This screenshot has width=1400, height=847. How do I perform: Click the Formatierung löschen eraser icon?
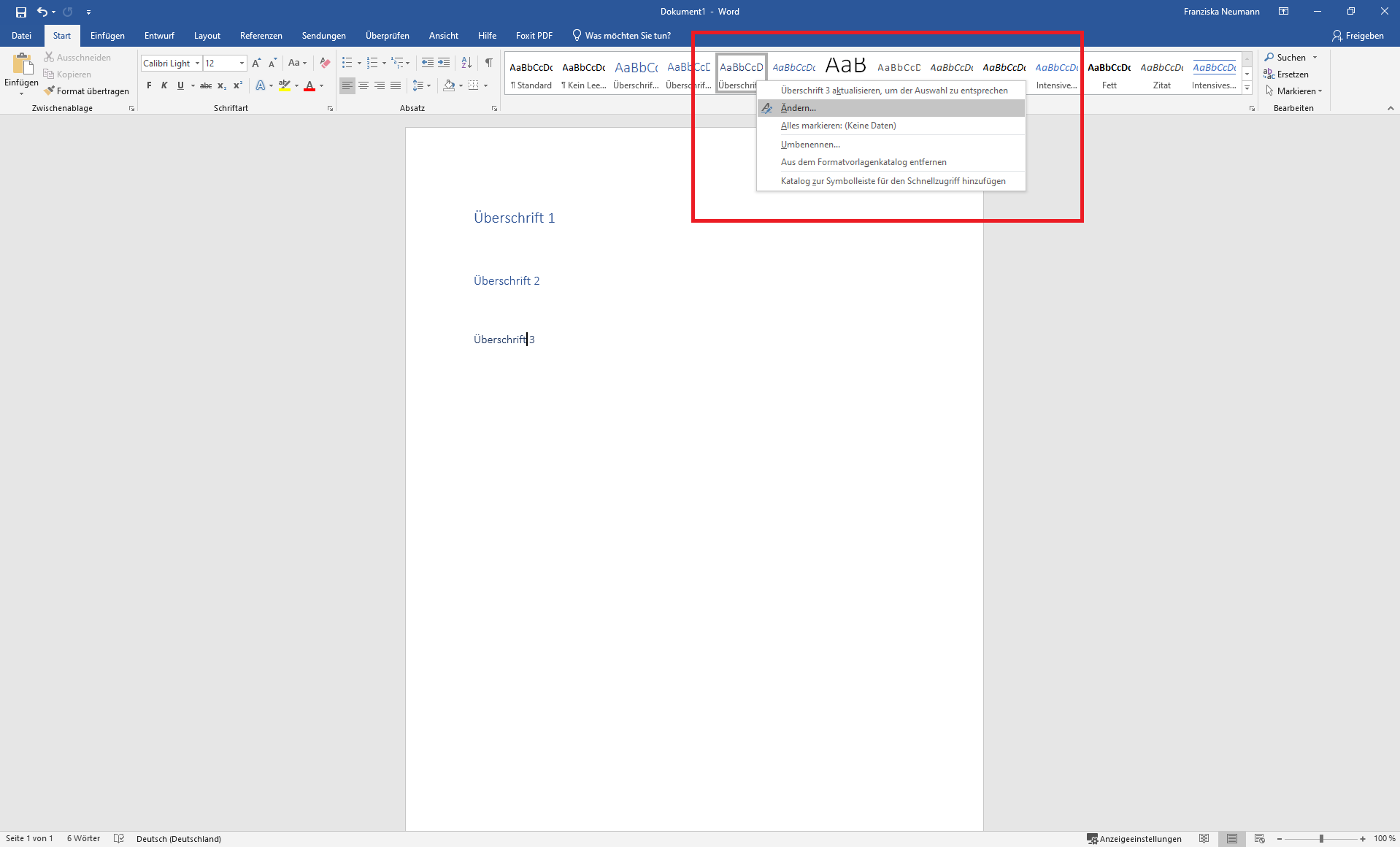tap(324, 63)
